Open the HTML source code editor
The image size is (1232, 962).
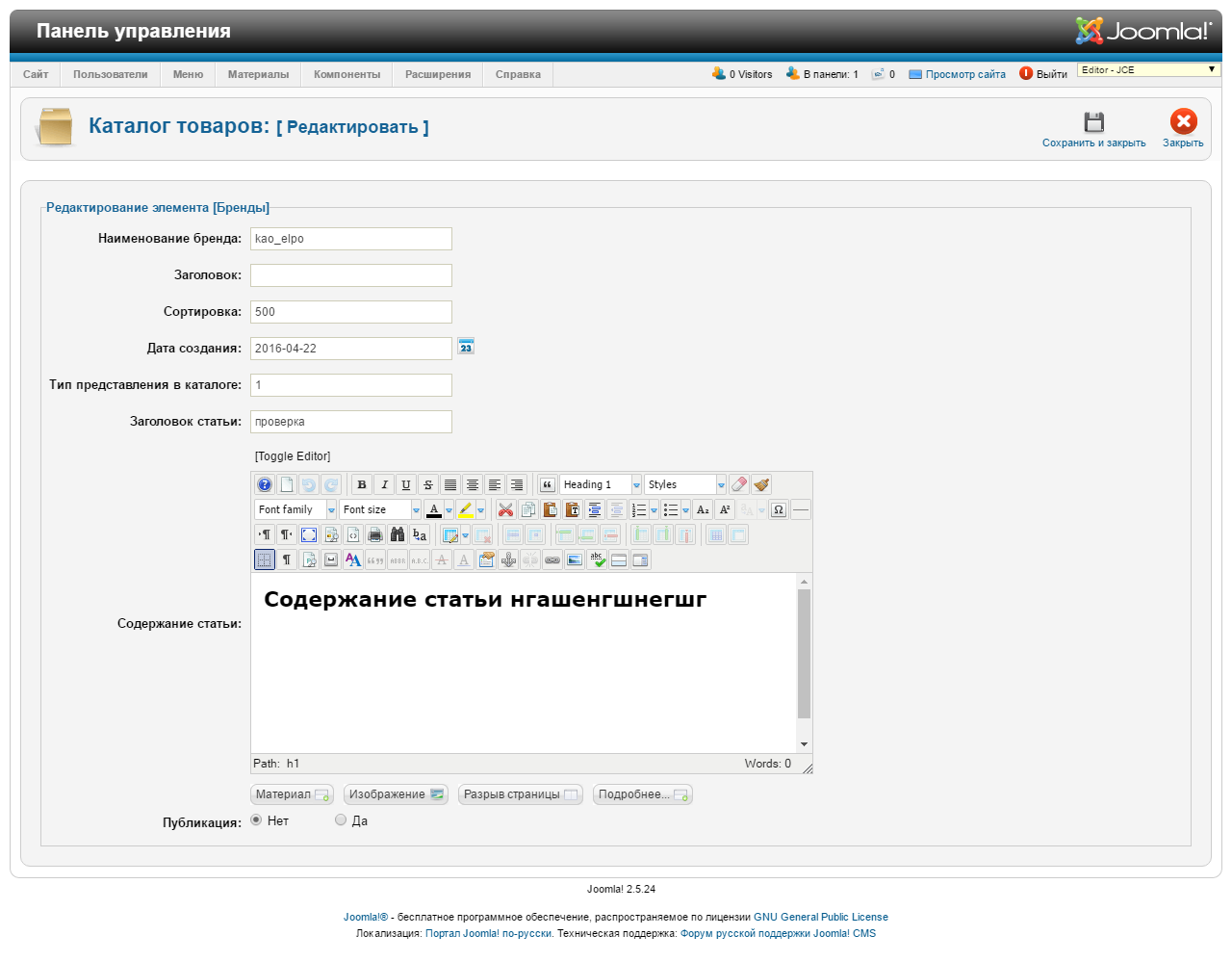(x=353, y=534)
